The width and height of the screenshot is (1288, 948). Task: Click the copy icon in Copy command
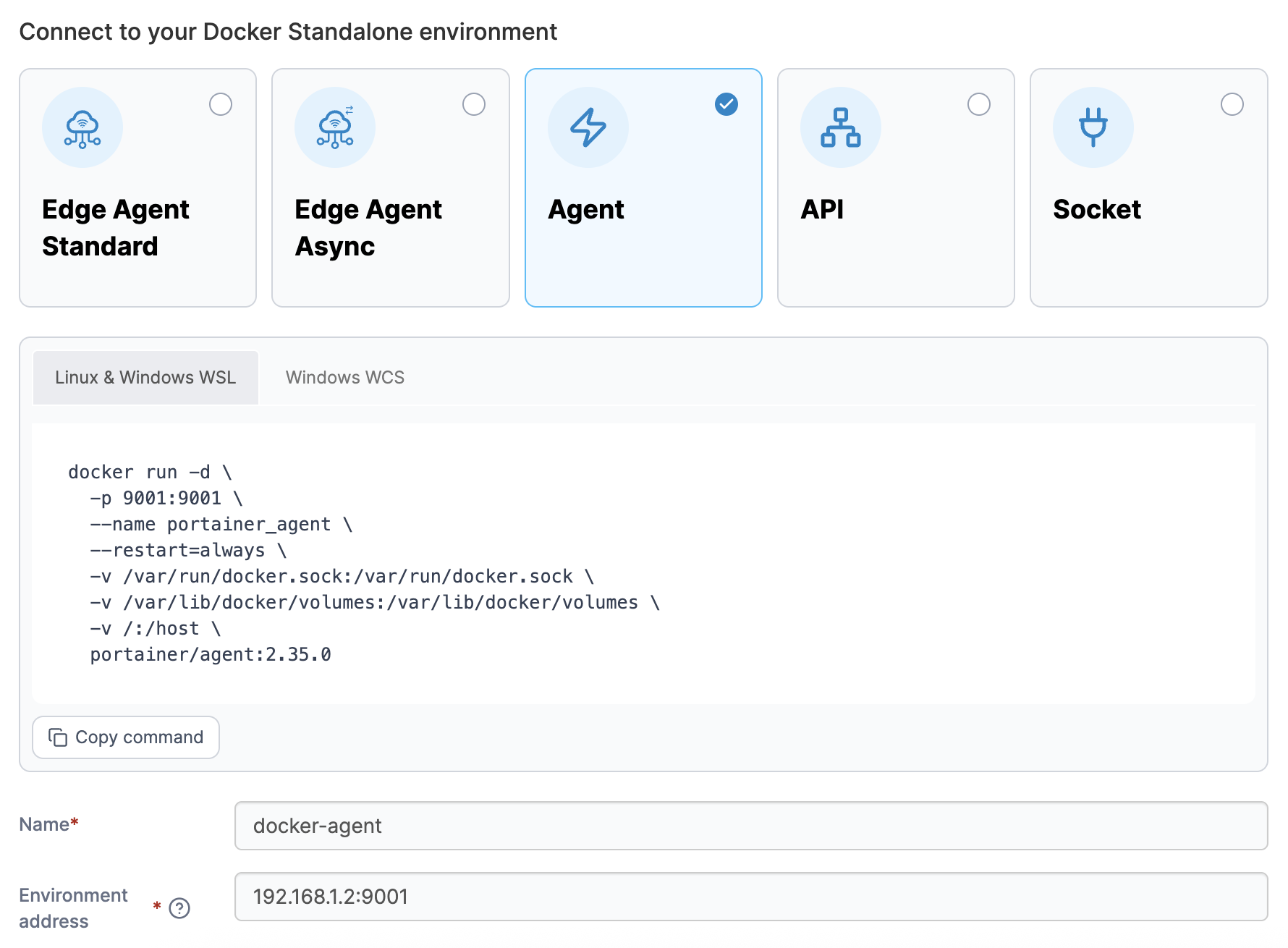(58, 737)
